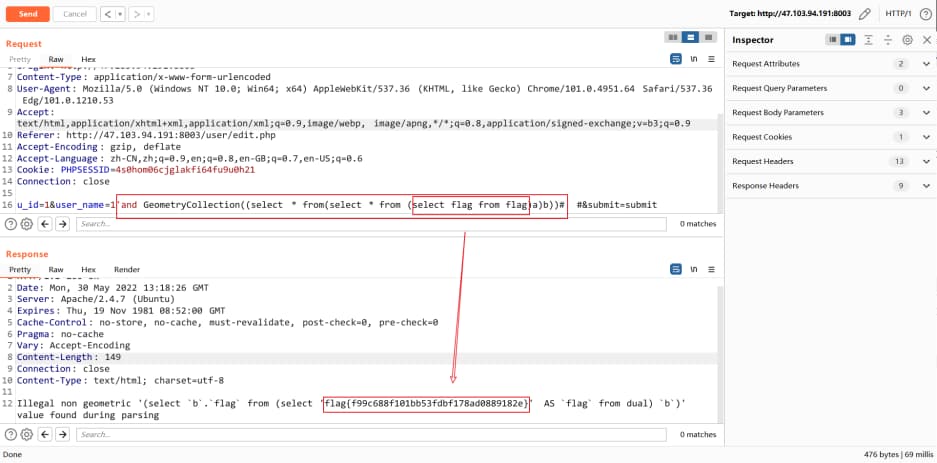The height and width of the screenshot is (463, 937).
Task: Edit target with the pencil icon
Action: (x=864, y=14)
